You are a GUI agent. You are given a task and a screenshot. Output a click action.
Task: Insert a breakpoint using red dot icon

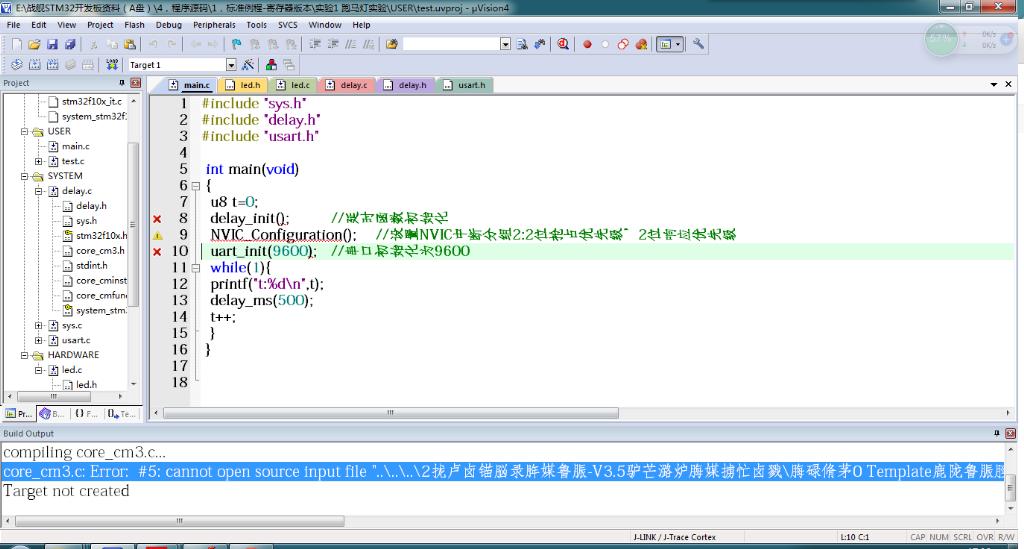(587, 44)
